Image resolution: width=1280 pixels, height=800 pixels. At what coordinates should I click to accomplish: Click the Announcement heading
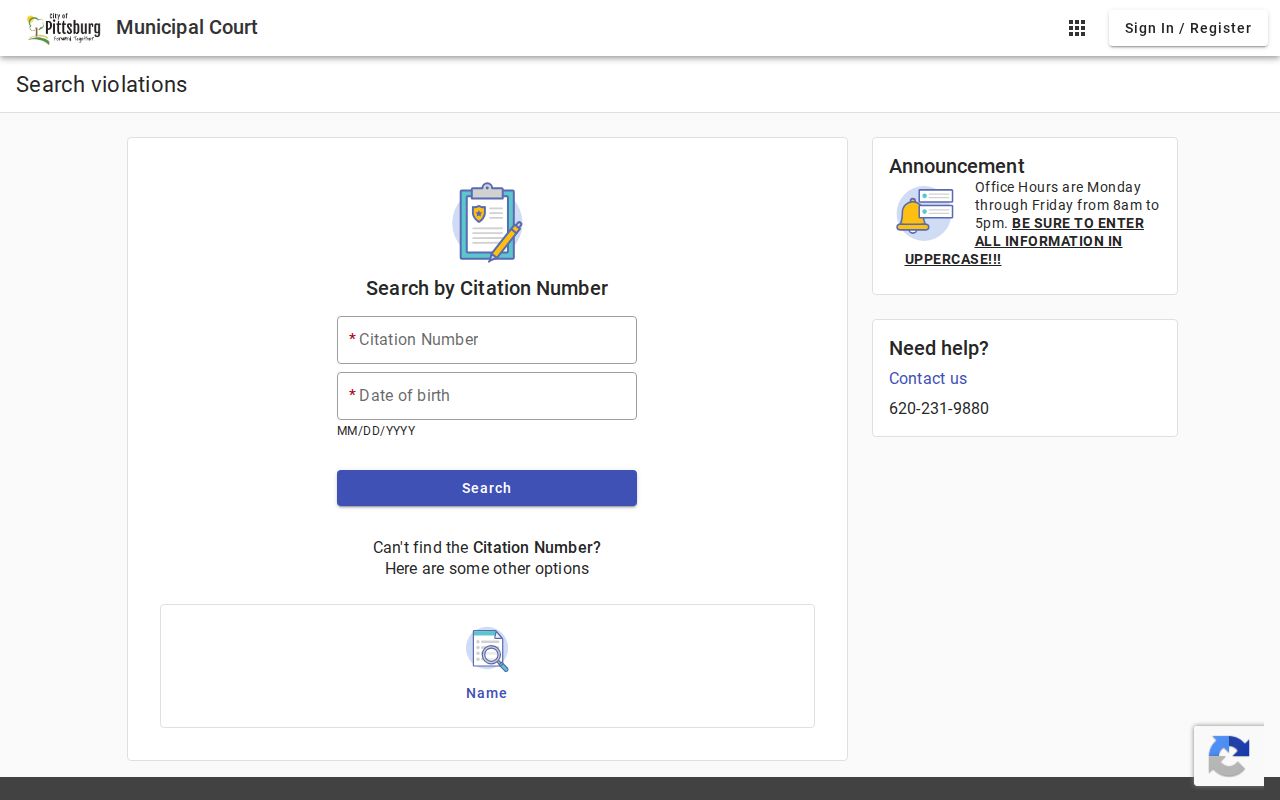coord(957,166)
